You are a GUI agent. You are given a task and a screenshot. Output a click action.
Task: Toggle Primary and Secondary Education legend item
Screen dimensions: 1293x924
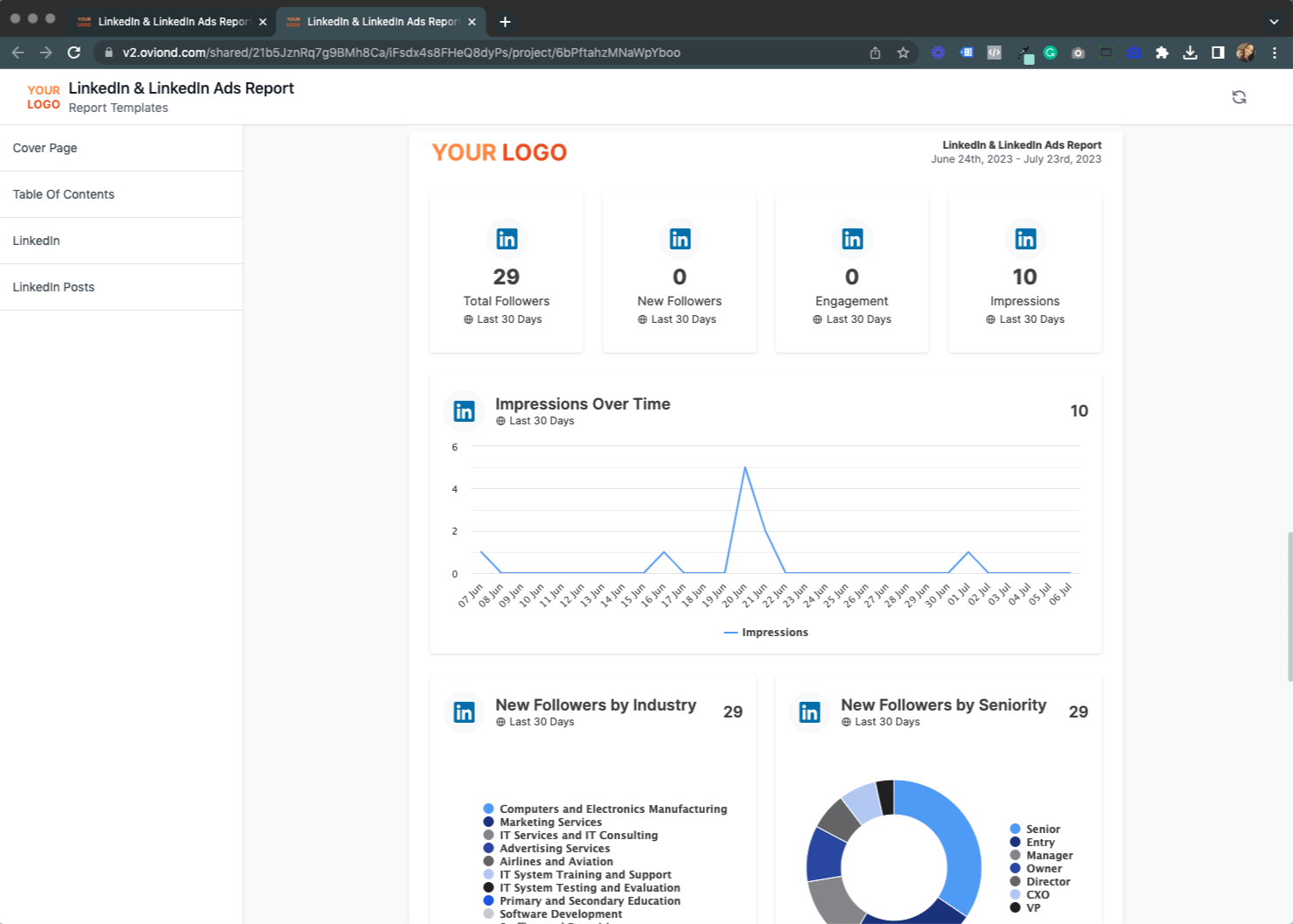pyautogui.click(x=582, y=900)
